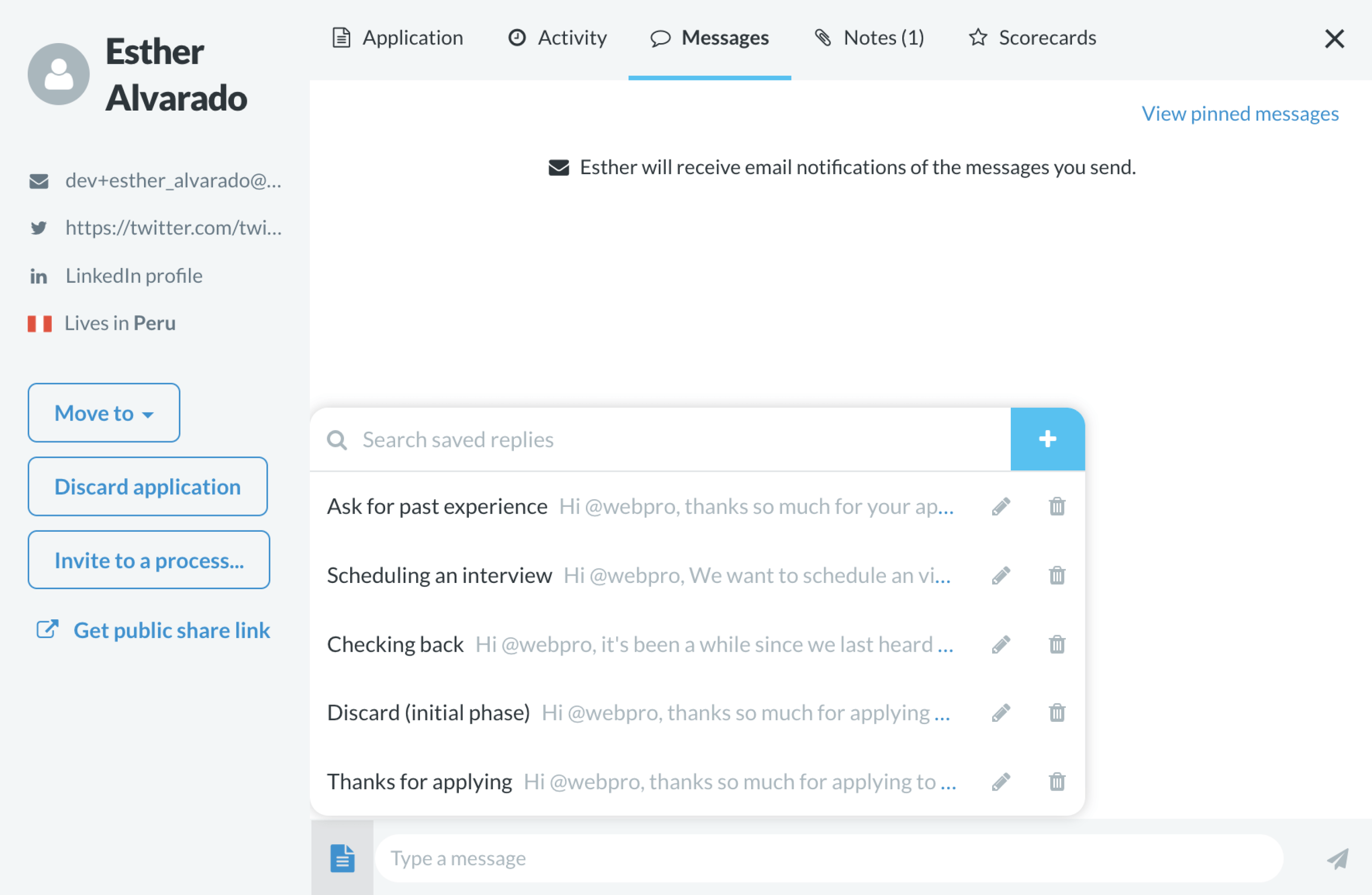Edit the 'Thanks for applying' saved reply
The height and width of the screenshot is (895, 1372).
[x=1001, y=782]
